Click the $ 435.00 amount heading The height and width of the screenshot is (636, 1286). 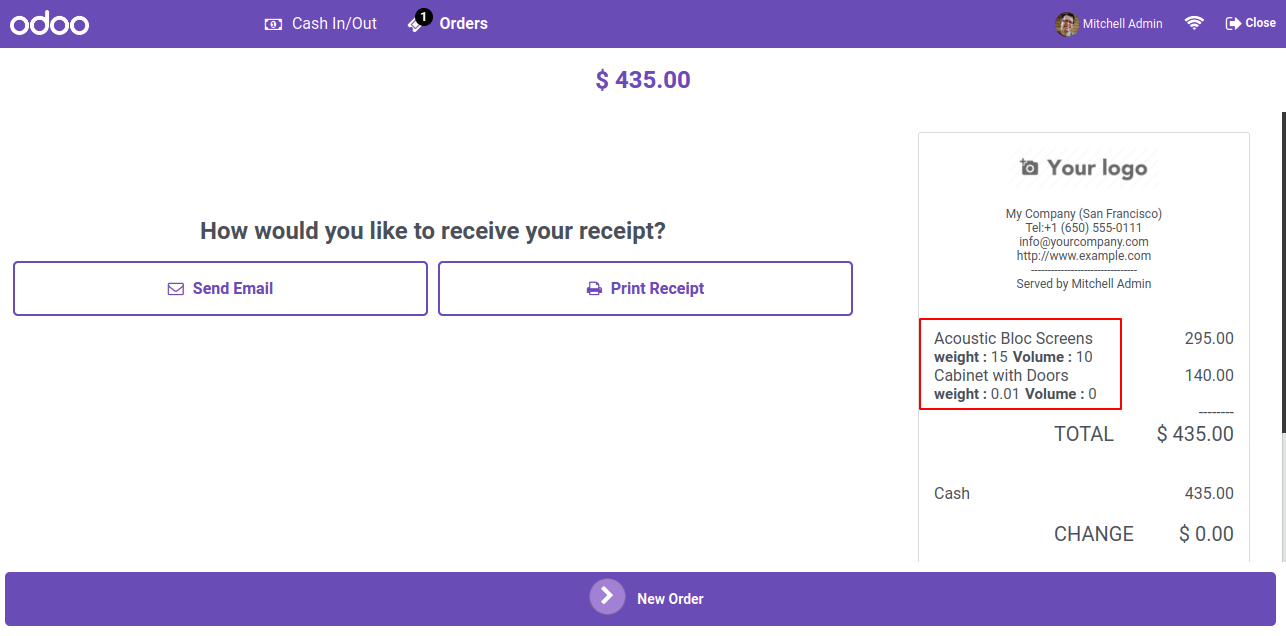tap(643, 80)
